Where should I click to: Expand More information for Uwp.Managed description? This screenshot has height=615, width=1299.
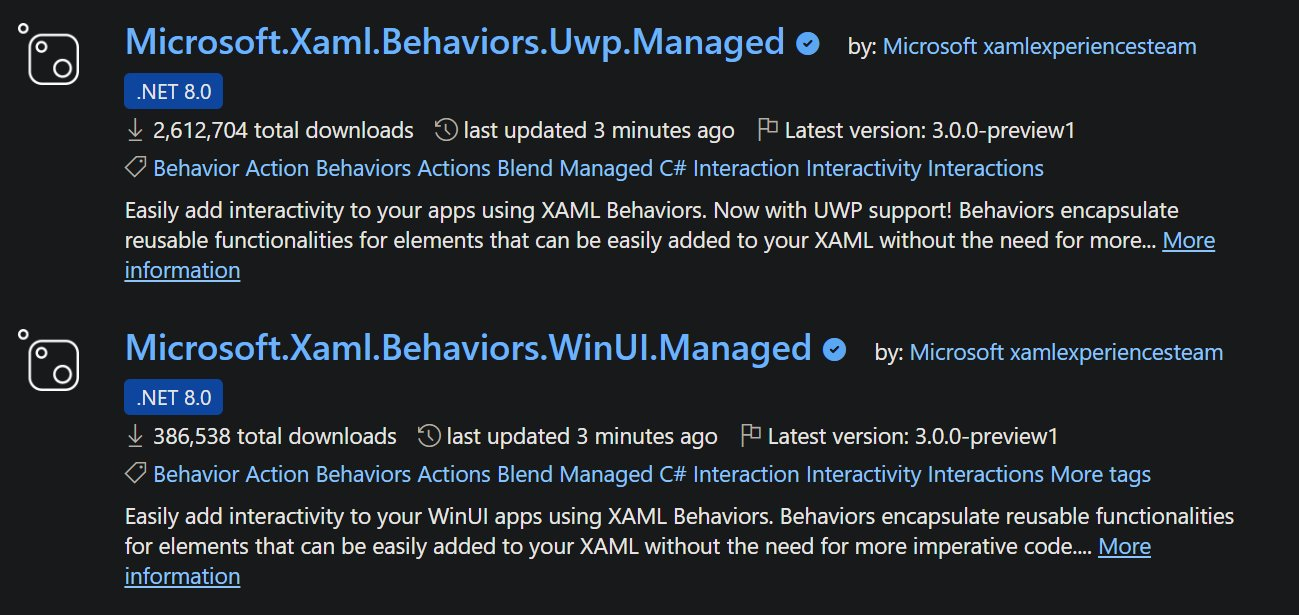[1189, 241]
